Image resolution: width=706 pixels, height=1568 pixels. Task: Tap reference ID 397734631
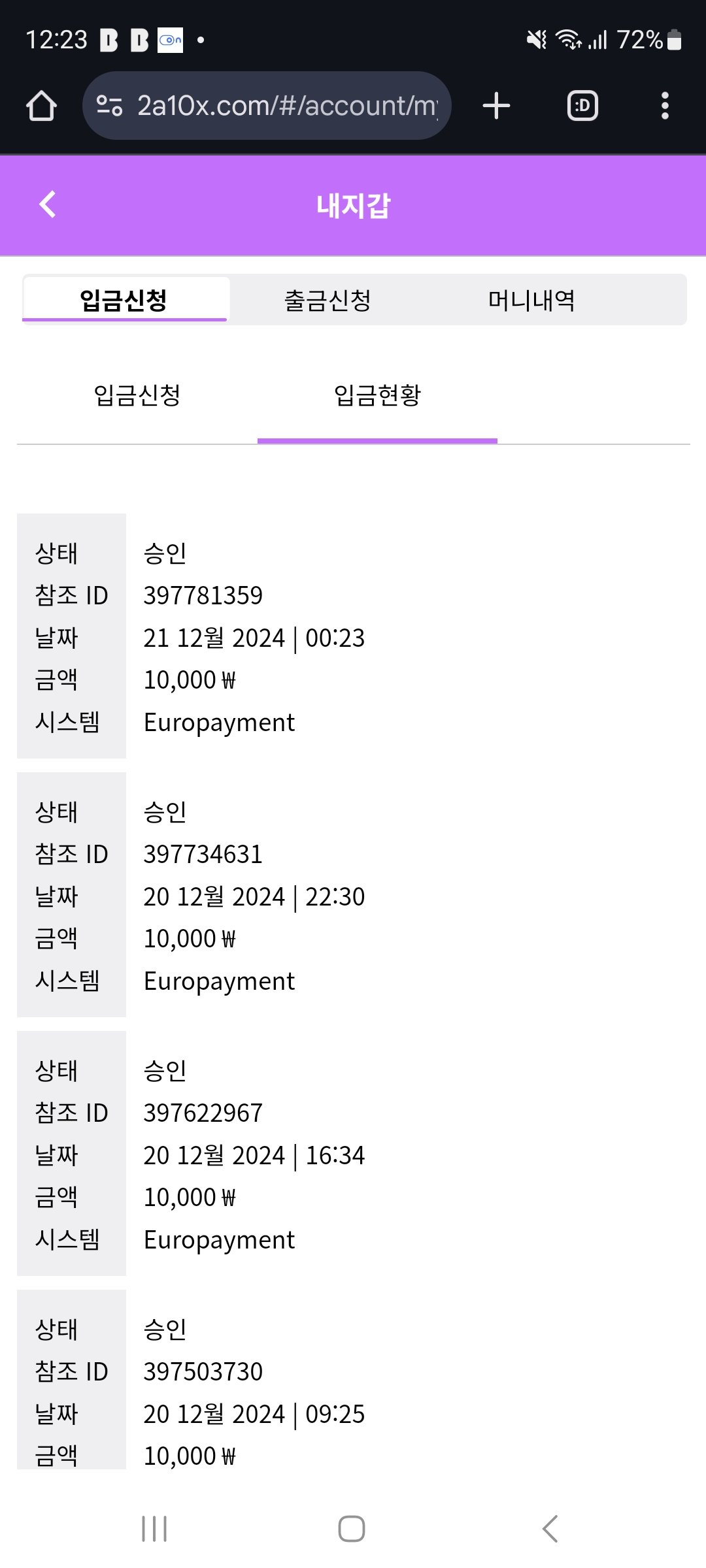click(x=203, y=854)
